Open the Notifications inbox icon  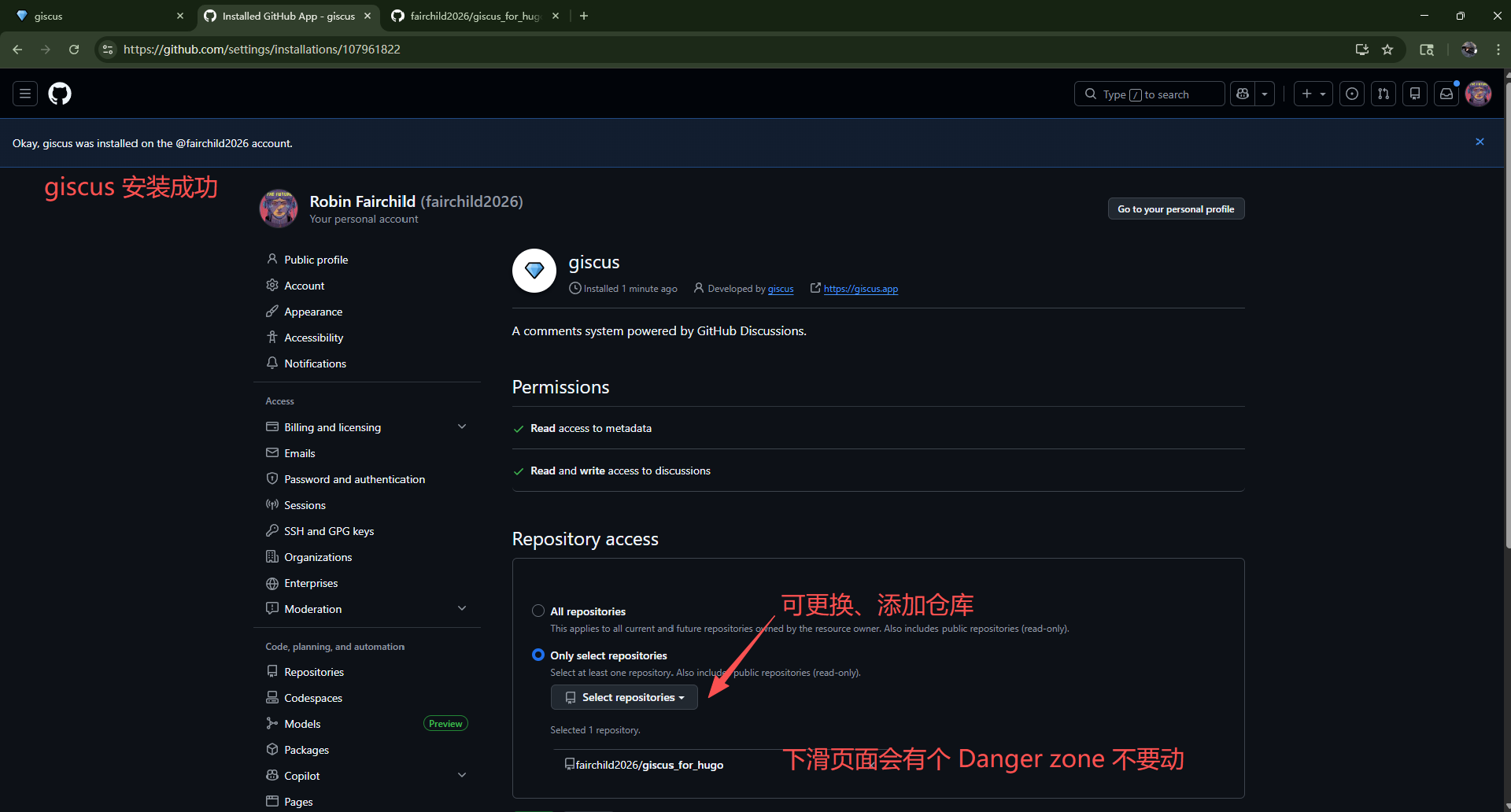coord(1446,94)
